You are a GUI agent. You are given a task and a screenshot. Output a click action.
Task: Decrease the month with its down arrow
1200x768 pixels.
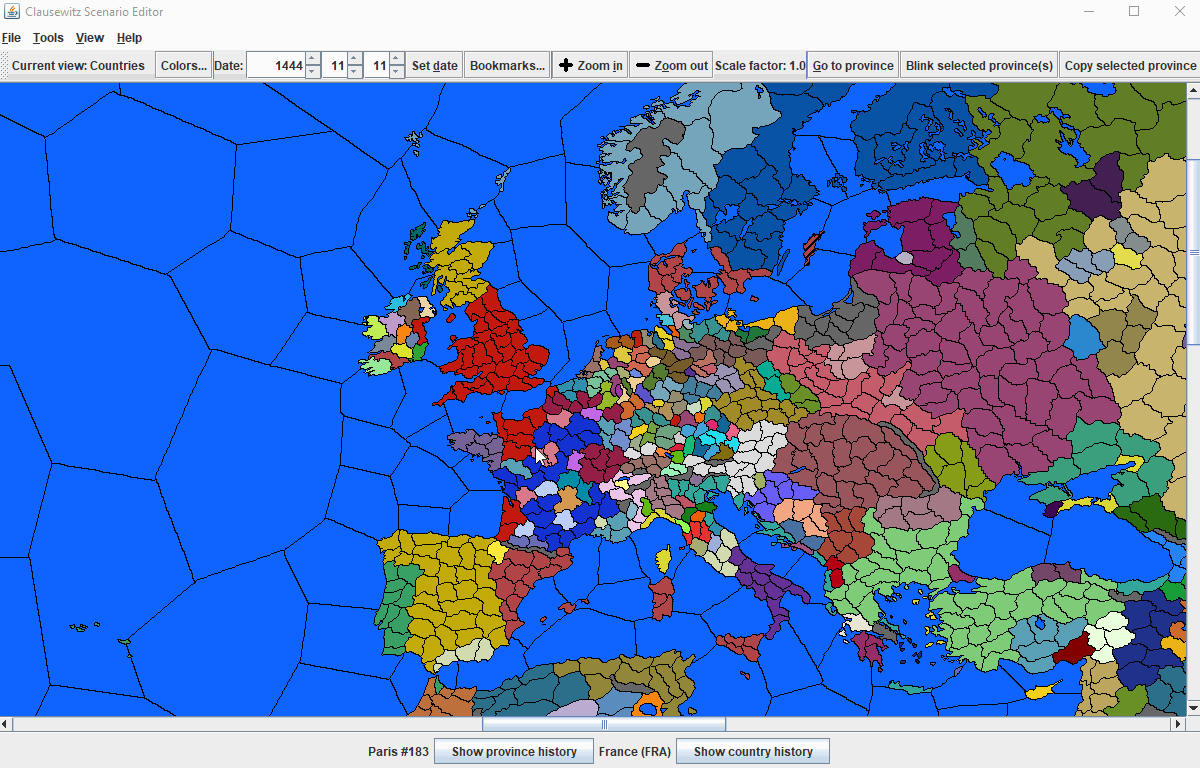pos(355,72)
